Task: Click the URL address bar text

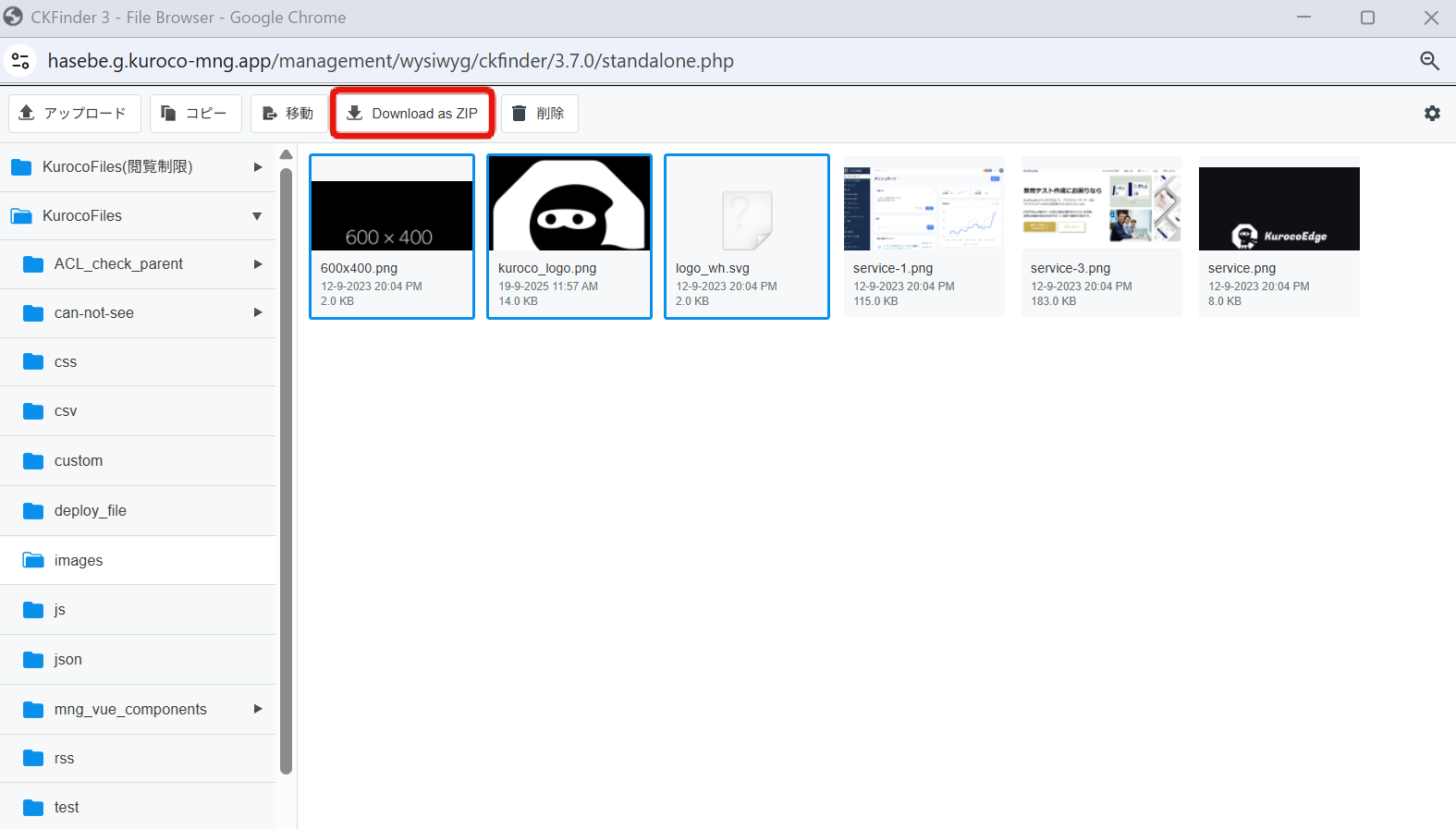Action: [x=391, y=61]
